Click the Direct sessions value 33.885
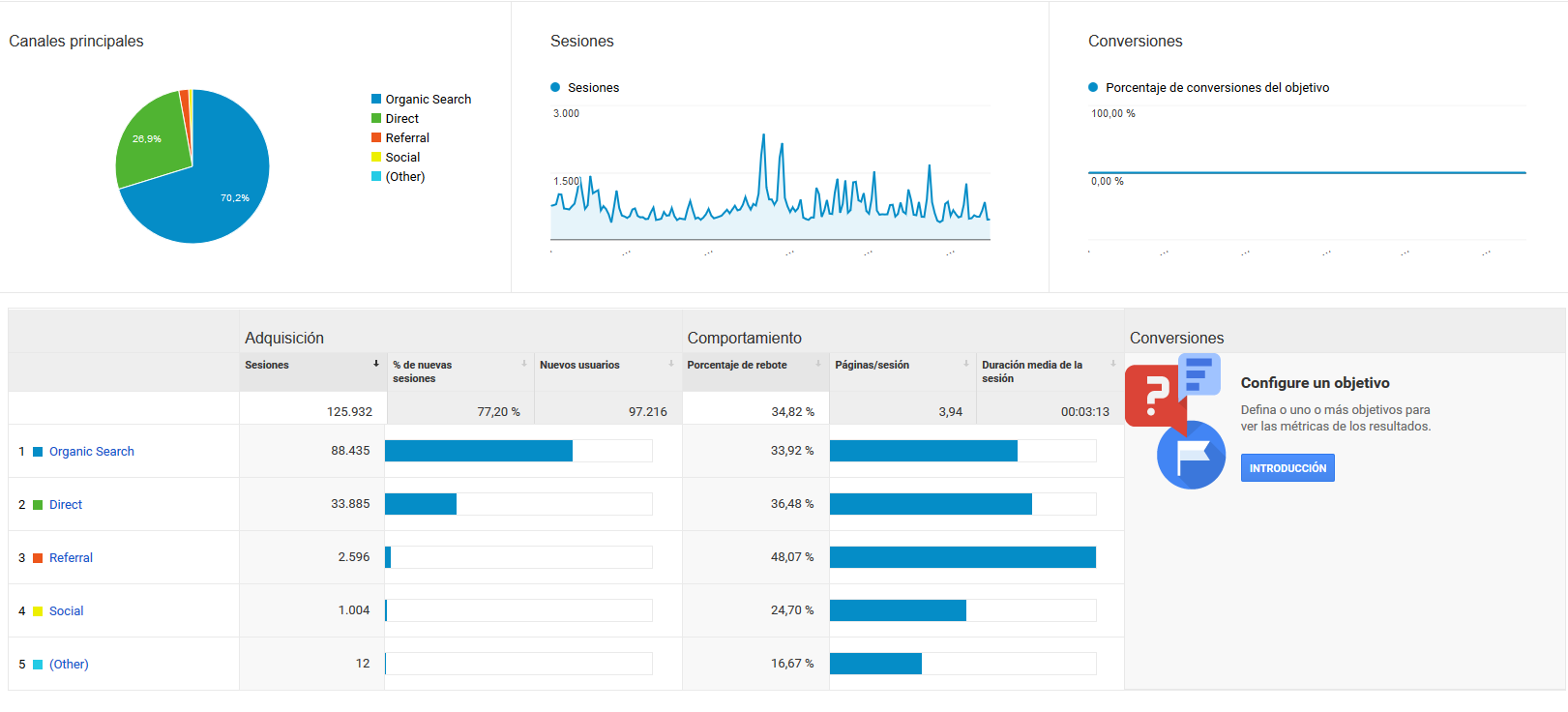The height and width of the screenshot is (712, 1568). (x=350, y=504)
